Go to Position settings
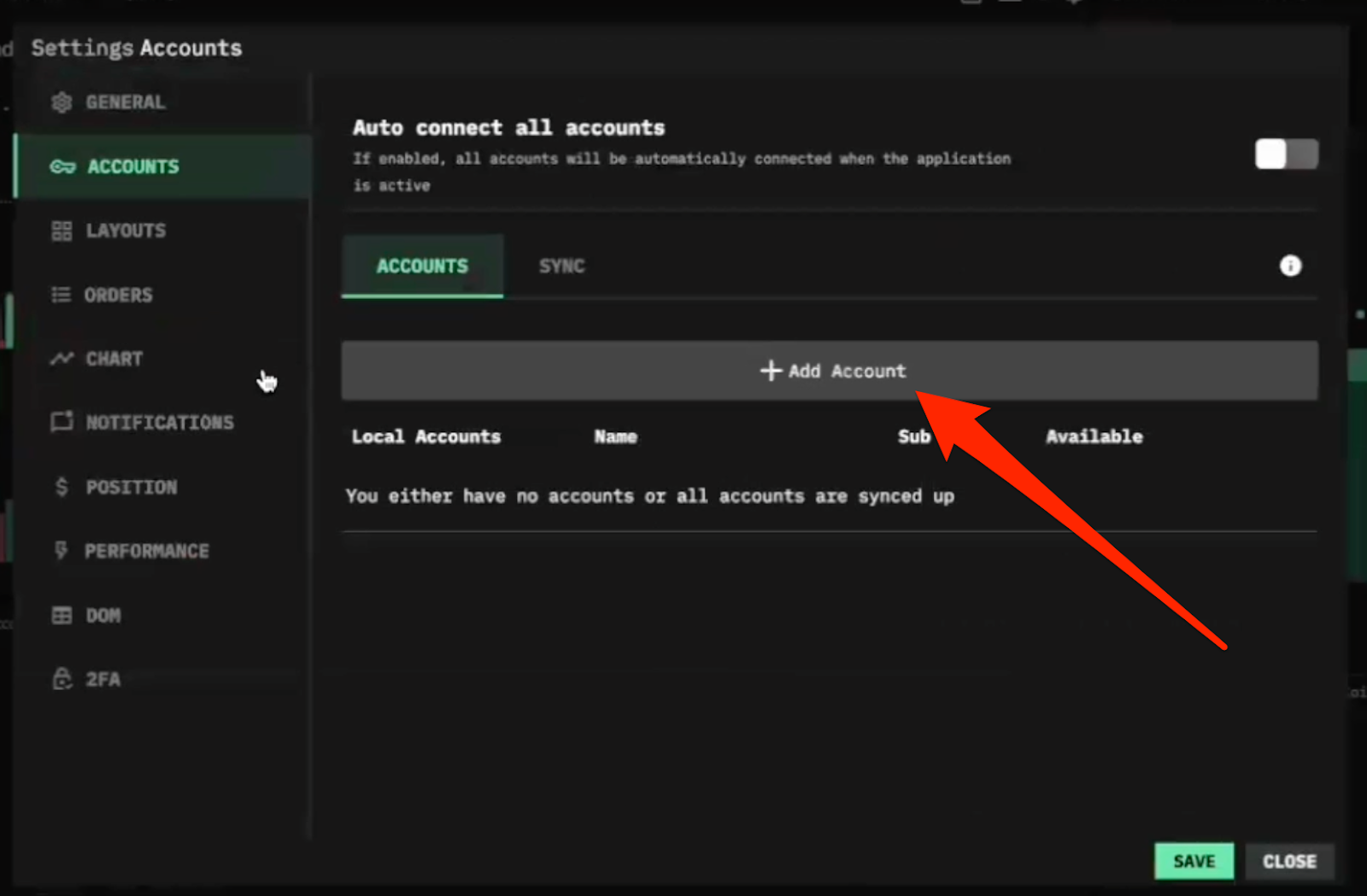Image resolution: width=1367 pixels, height=896 pixels. (x=162, y=487)
